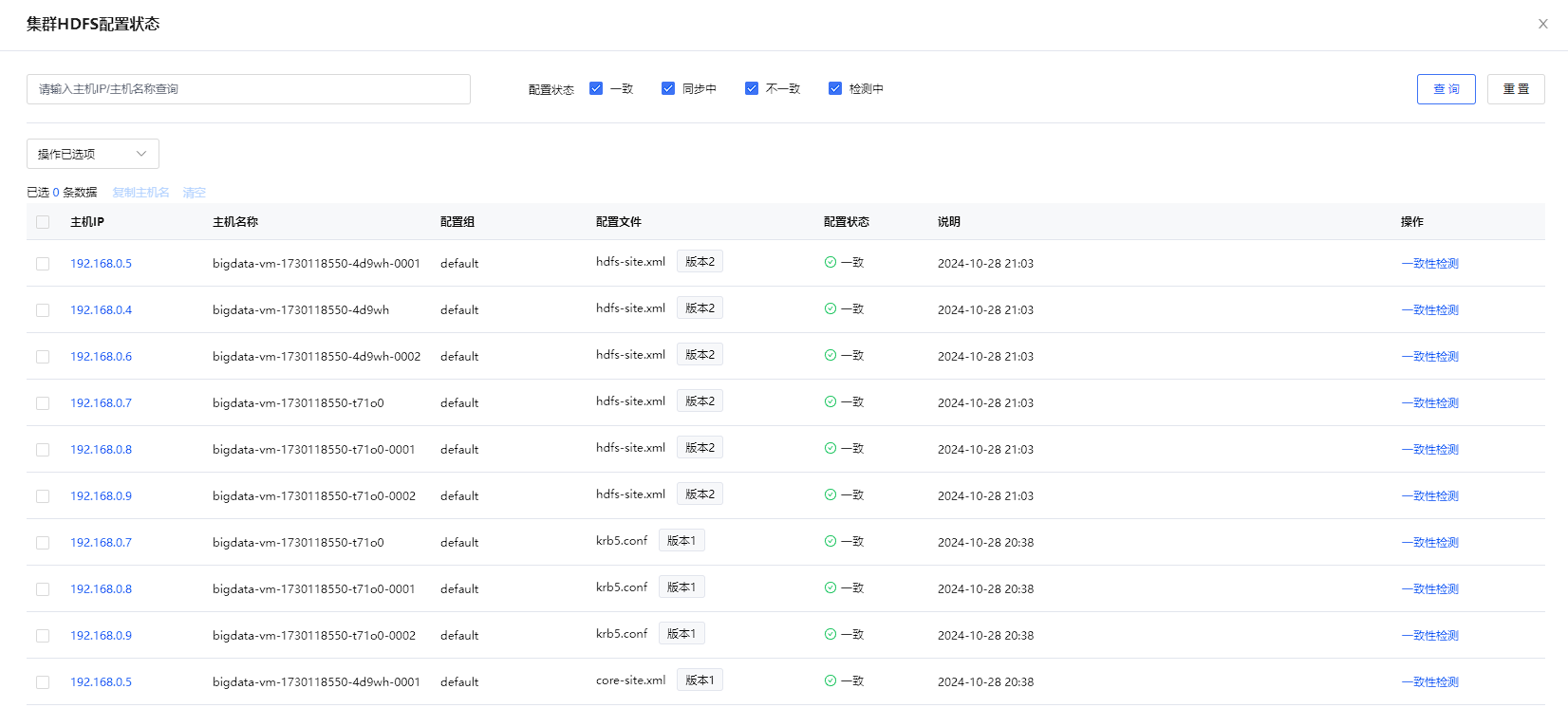The image size is (1568, 708).
Task: Click the 查询 button
Action: [x=1447, y=89]
